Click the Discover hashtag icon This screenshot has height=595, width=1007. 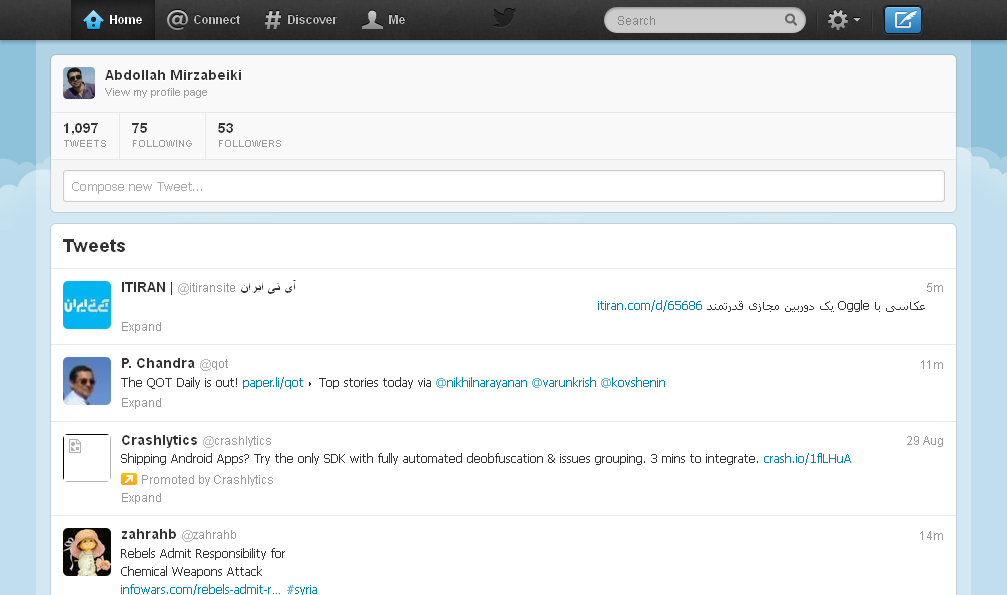point(273,20)
